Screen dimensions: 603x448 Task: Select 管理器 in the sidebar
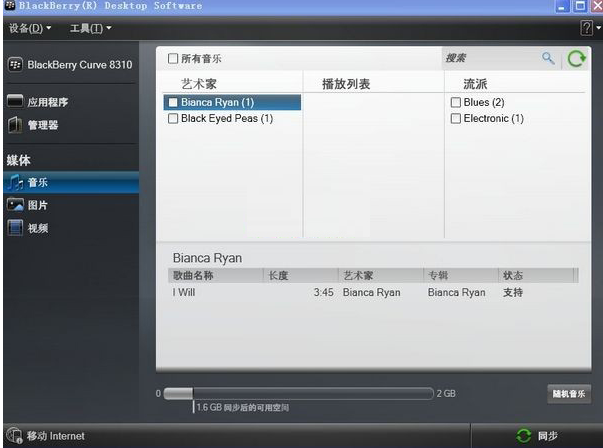[43, 125]
